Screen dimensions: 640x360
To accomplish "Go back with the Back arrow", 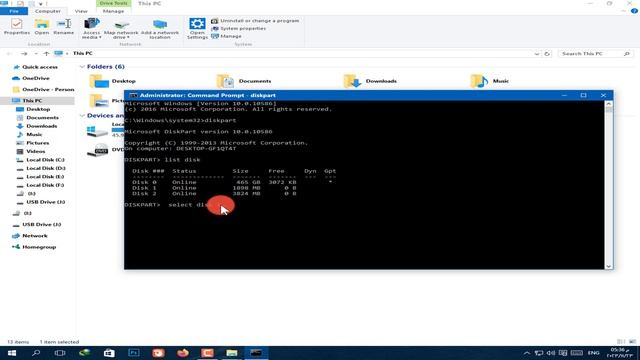I will [x=9, y=53].
